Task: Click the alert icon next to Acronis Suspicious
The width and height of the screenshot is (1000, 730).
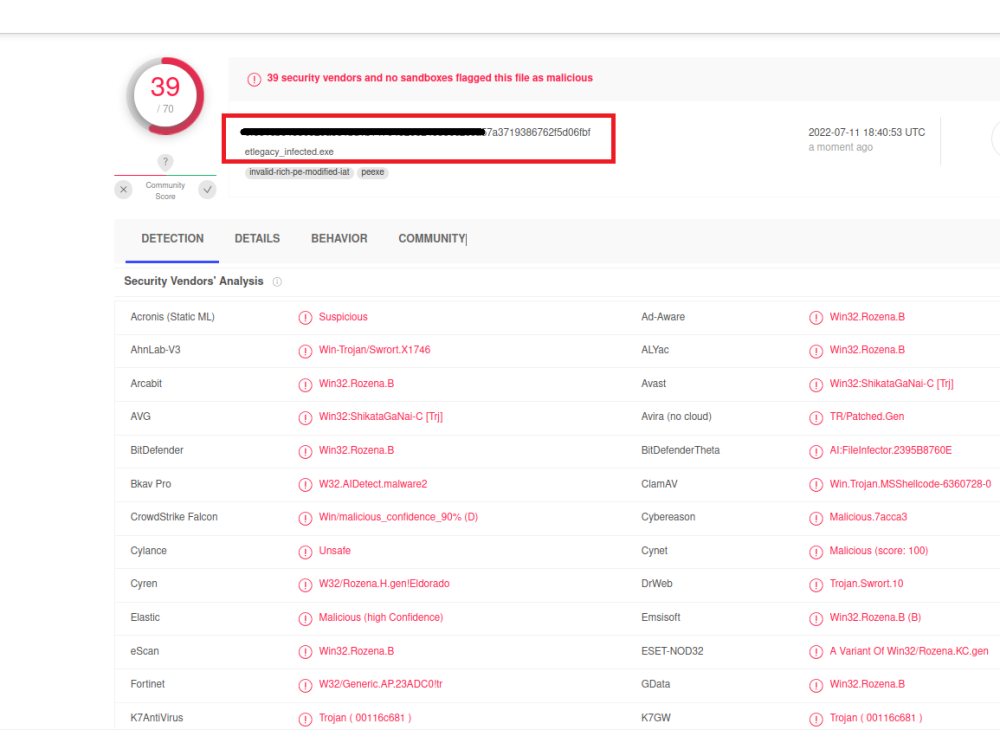Action: click(305, 318)
